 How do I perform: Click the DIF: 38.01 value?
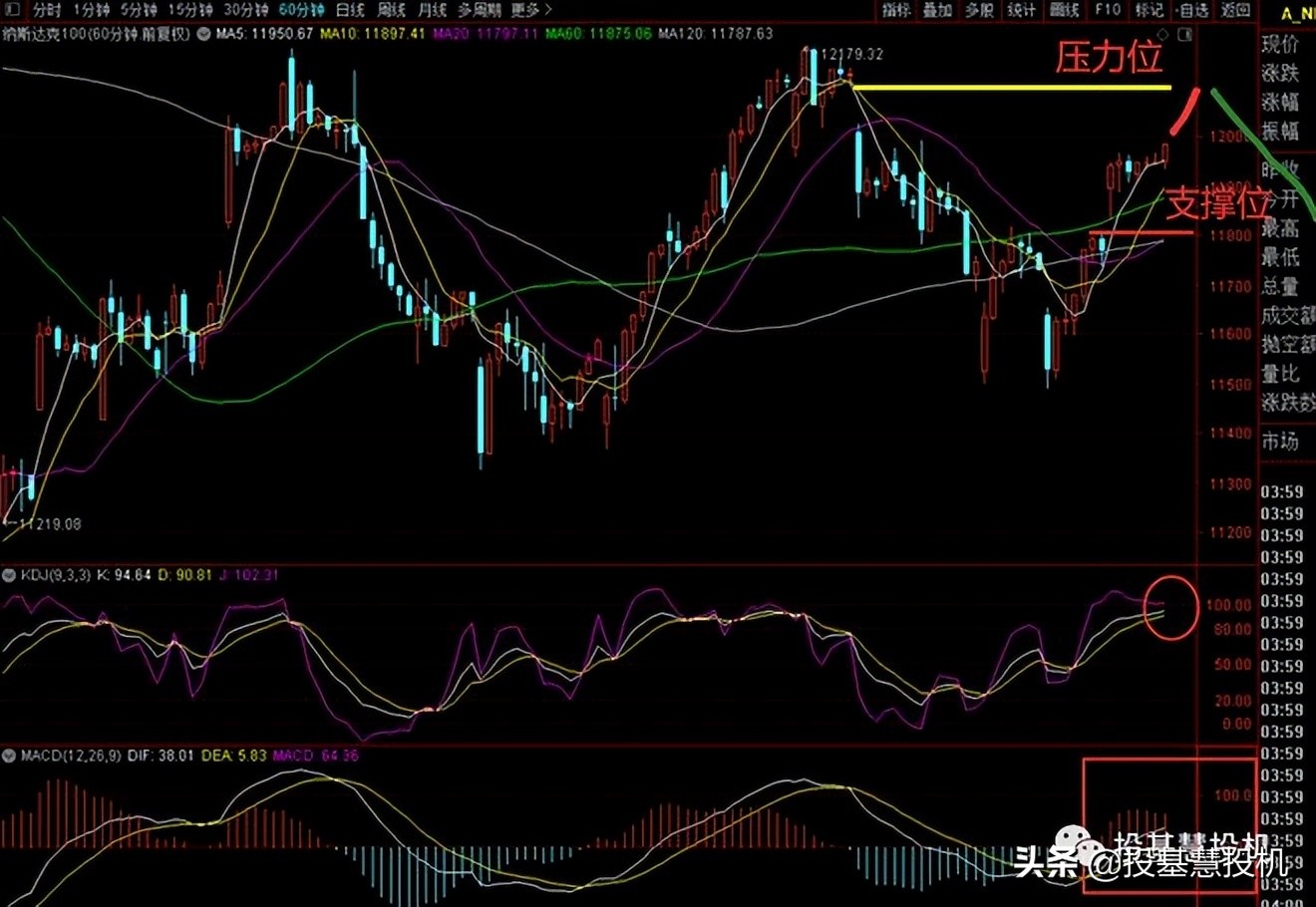coord(159,756)
